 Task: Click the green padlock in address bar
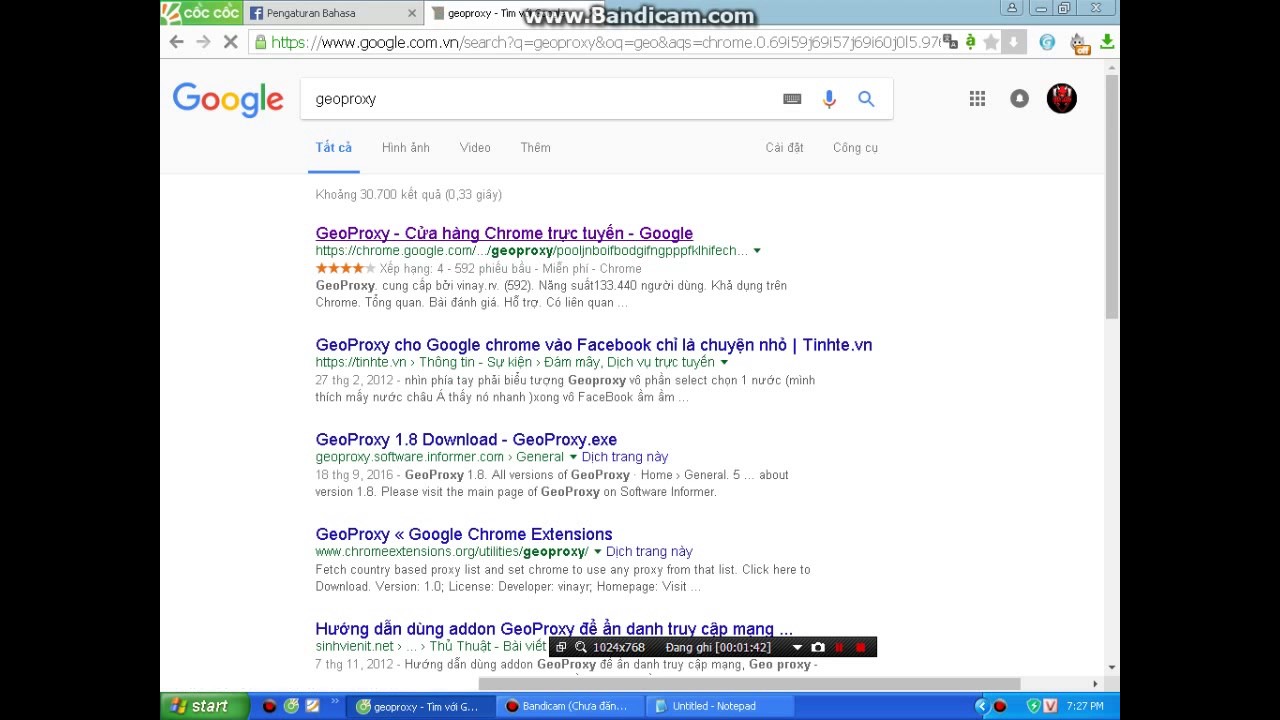click(261, 42)
